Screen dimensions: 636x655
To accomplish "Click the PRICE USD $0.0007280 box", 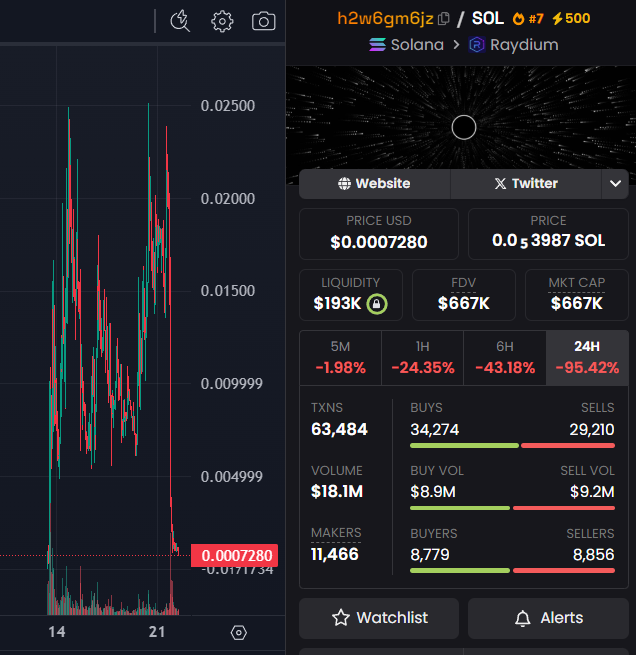I will tap(379, 234).
